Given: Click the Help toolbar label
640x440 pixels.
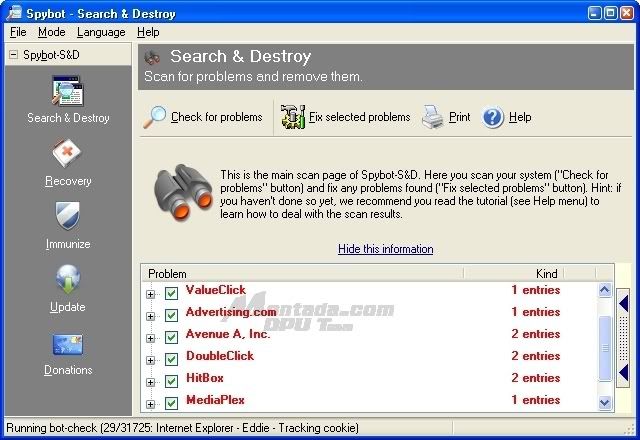Looking at the screenshot, I should (520, 117).
